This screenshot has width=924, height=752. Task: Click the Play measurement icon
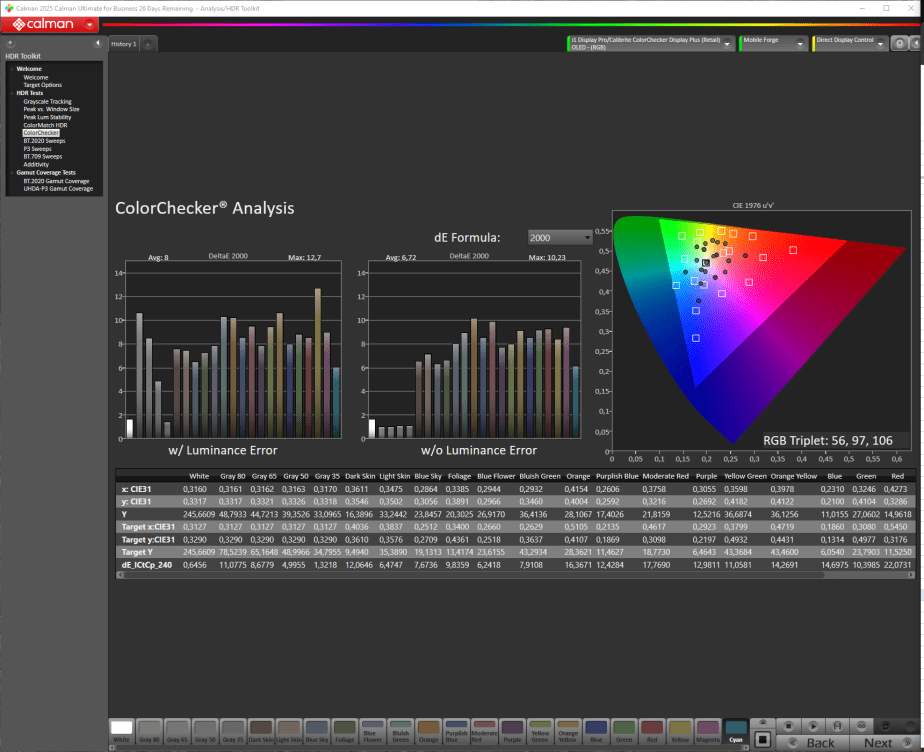pos(813,726)
